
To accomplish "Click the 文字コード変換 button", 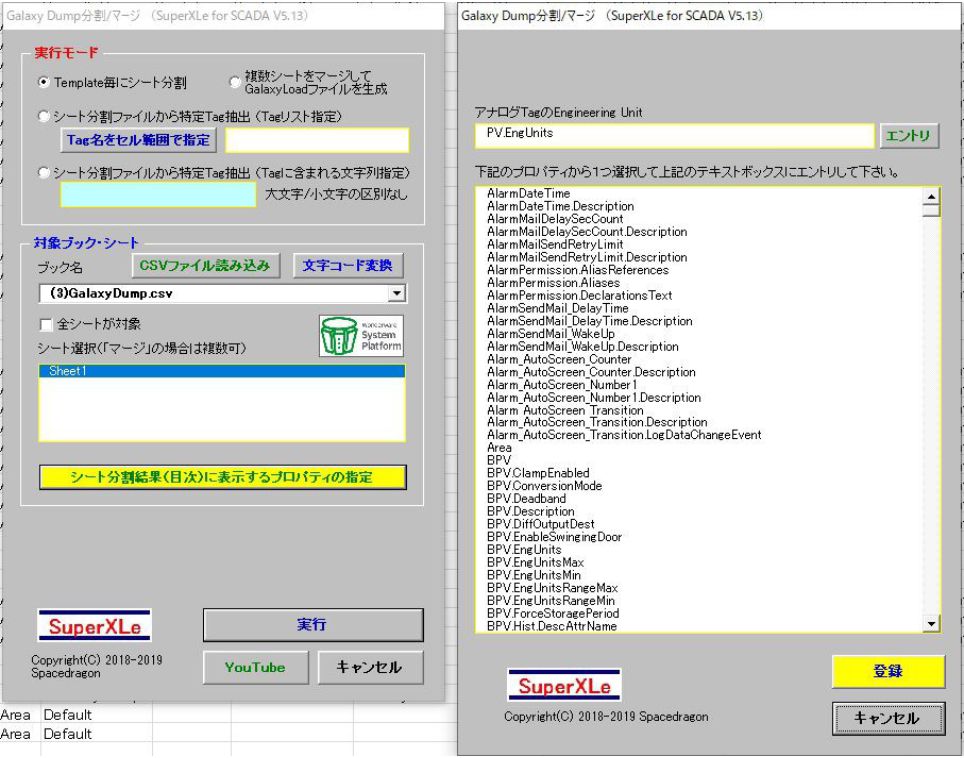I will point(347,266).
